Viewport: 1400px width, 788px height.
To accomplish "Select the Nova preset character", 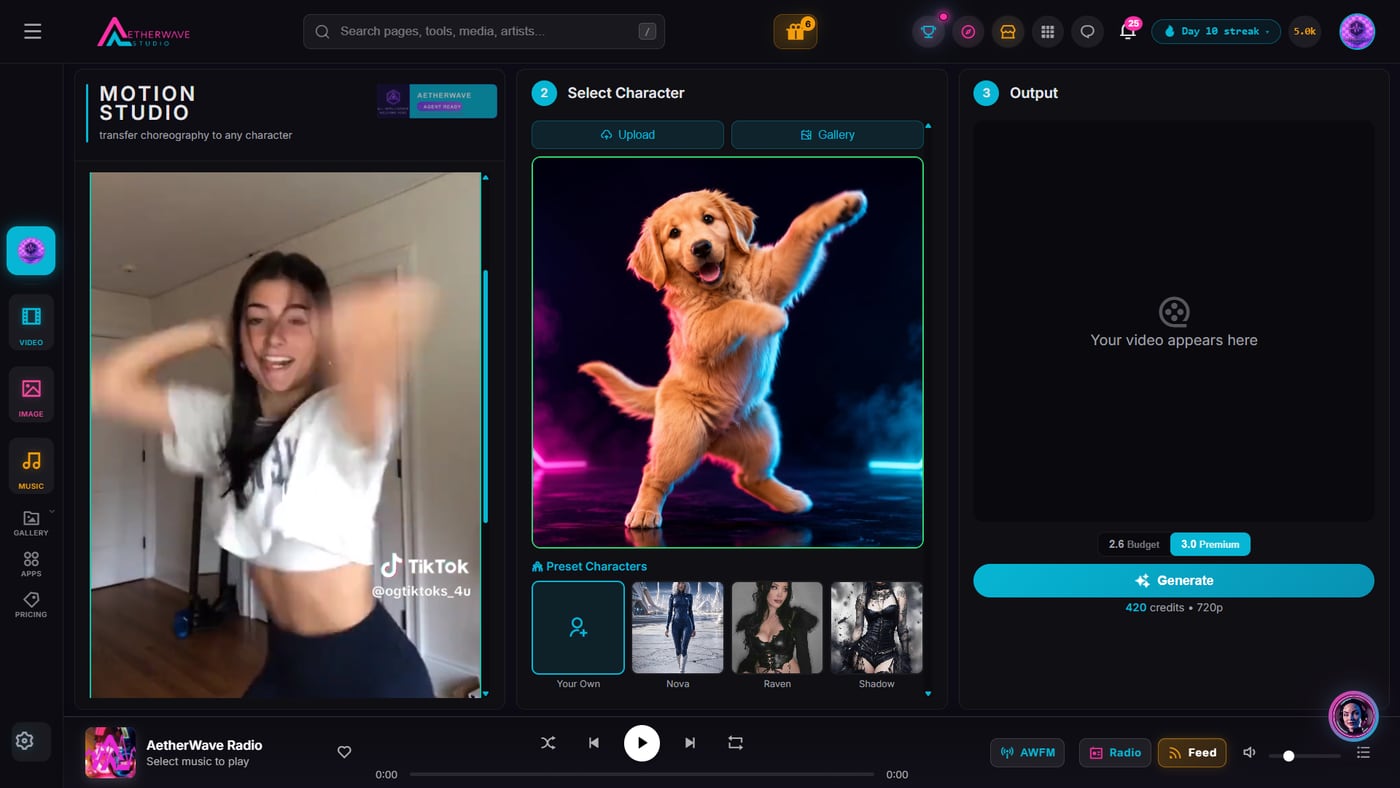I will pos(677,628).
